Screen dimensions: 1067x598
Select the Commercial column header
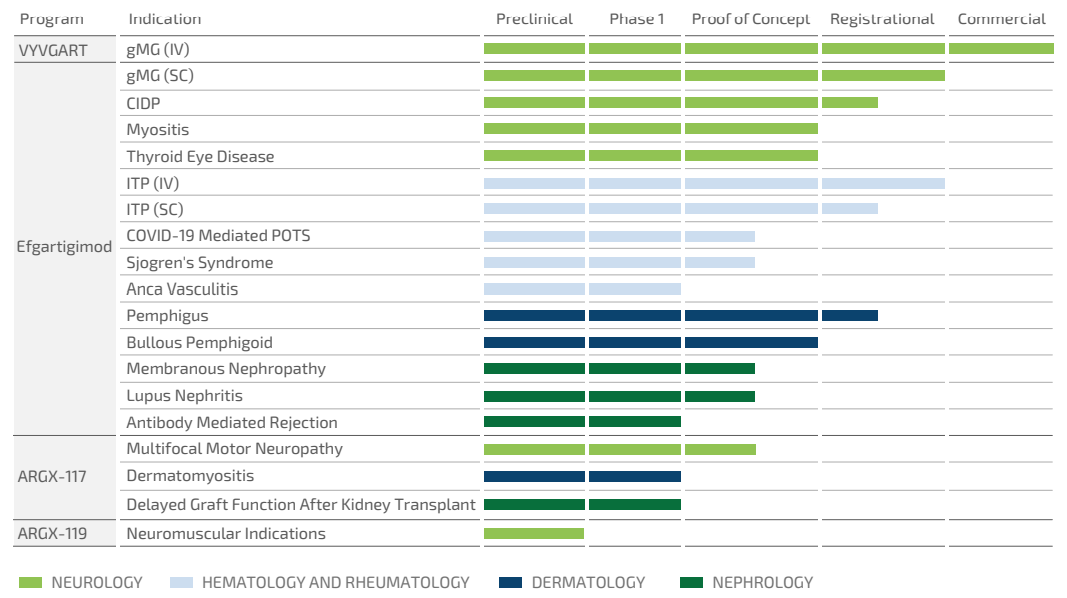(x=1001, y=19)
